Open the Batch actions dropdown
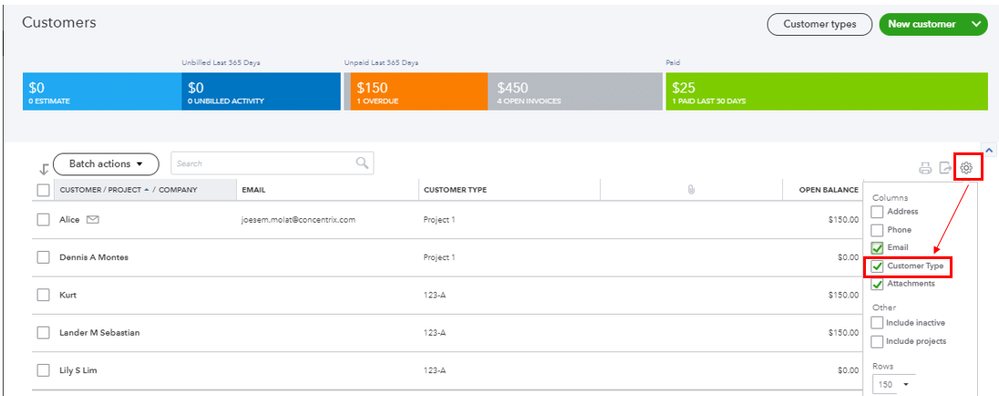The image size is (999, 396). tap(106, 164)
